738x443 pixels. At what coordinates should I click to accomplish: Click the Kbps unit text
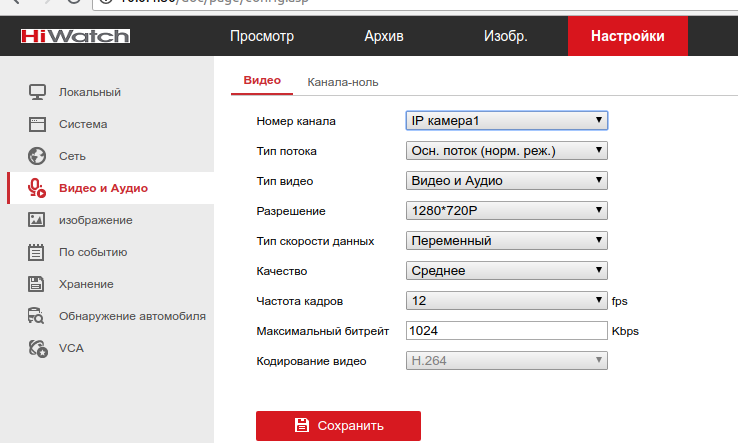pos(625,331)
